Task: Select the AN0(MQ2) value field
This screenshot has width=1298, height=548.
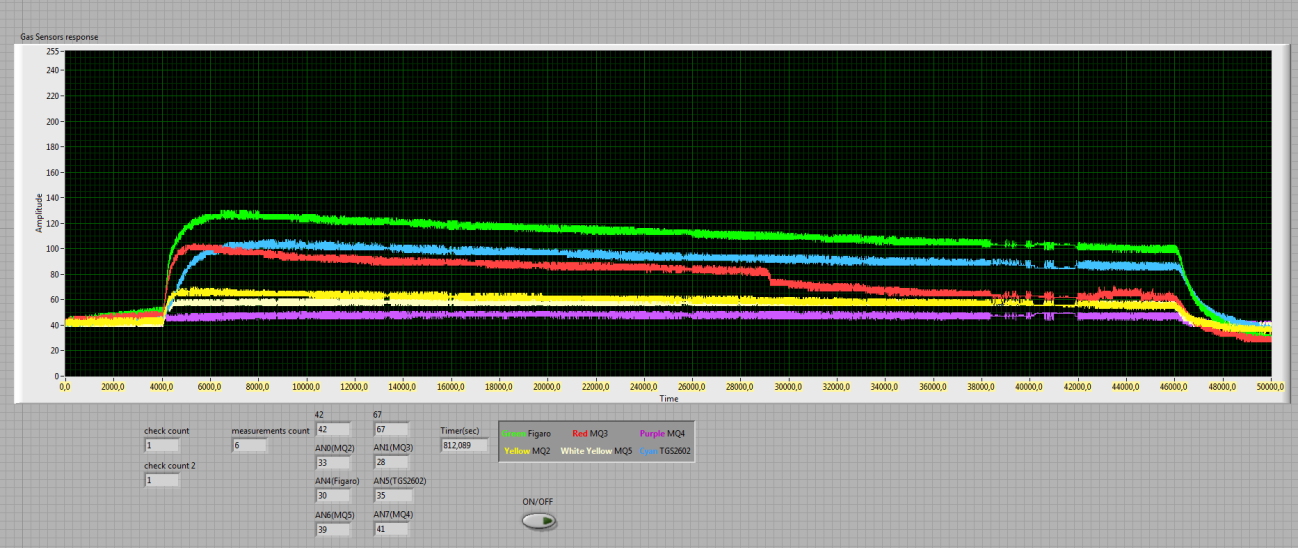Action: point(332,463)
